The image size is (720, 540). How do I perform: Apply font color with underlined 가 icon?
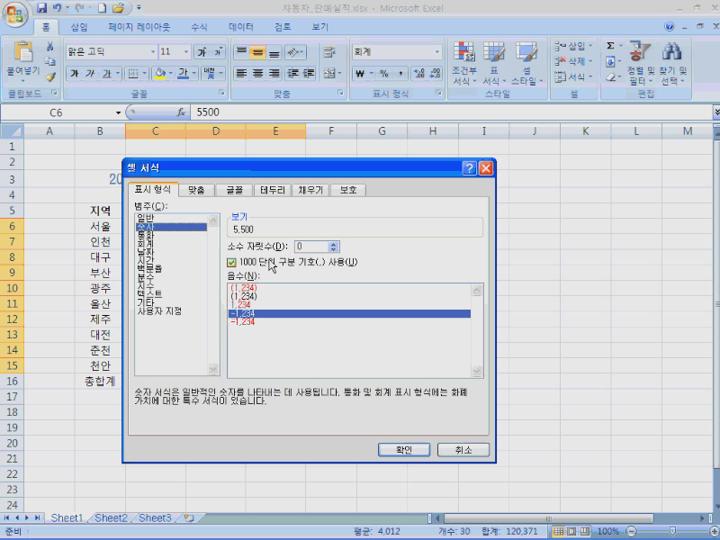point(183,73)
